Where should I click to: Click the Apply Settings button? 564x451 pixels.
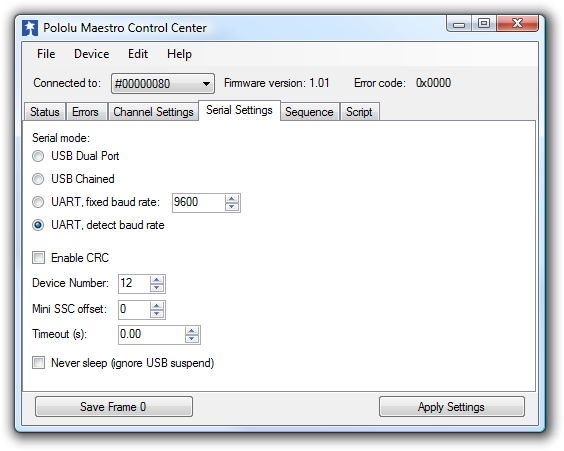[451, 407]
